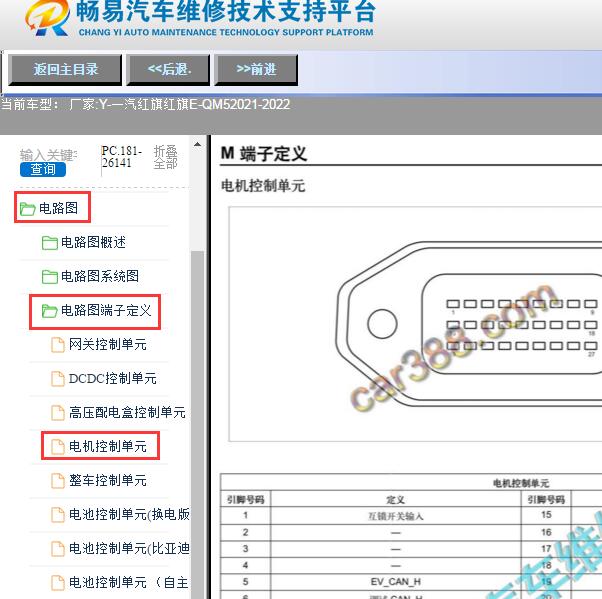Image resolution: width=602 pixels, height=599 pixels.
Task: Click the 高压配电盒控制单元 document icon
Action: 58,412
